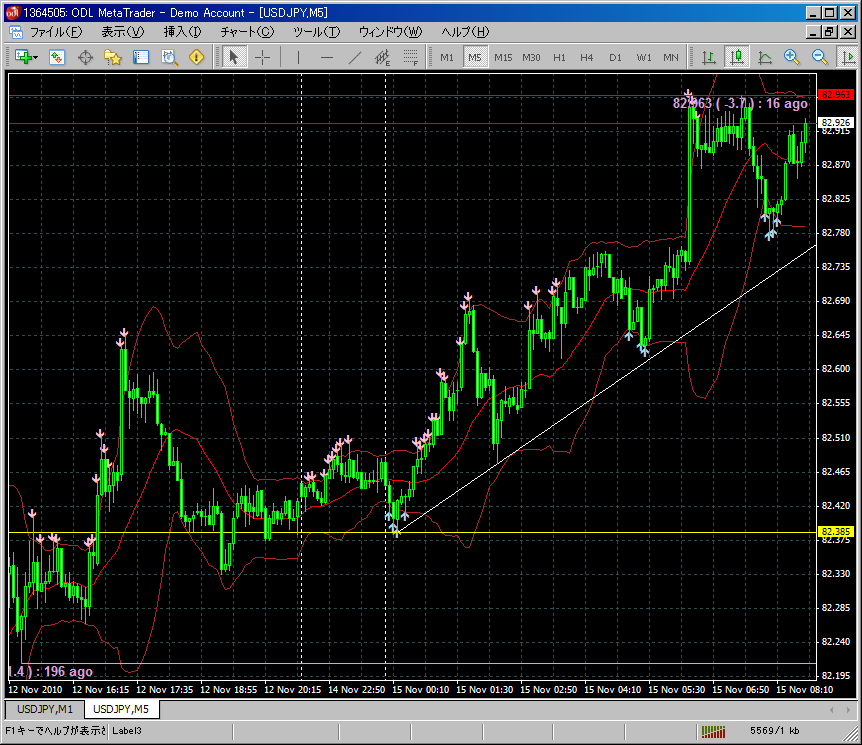Click the zoom in magnifier icon

coord(792,57)
